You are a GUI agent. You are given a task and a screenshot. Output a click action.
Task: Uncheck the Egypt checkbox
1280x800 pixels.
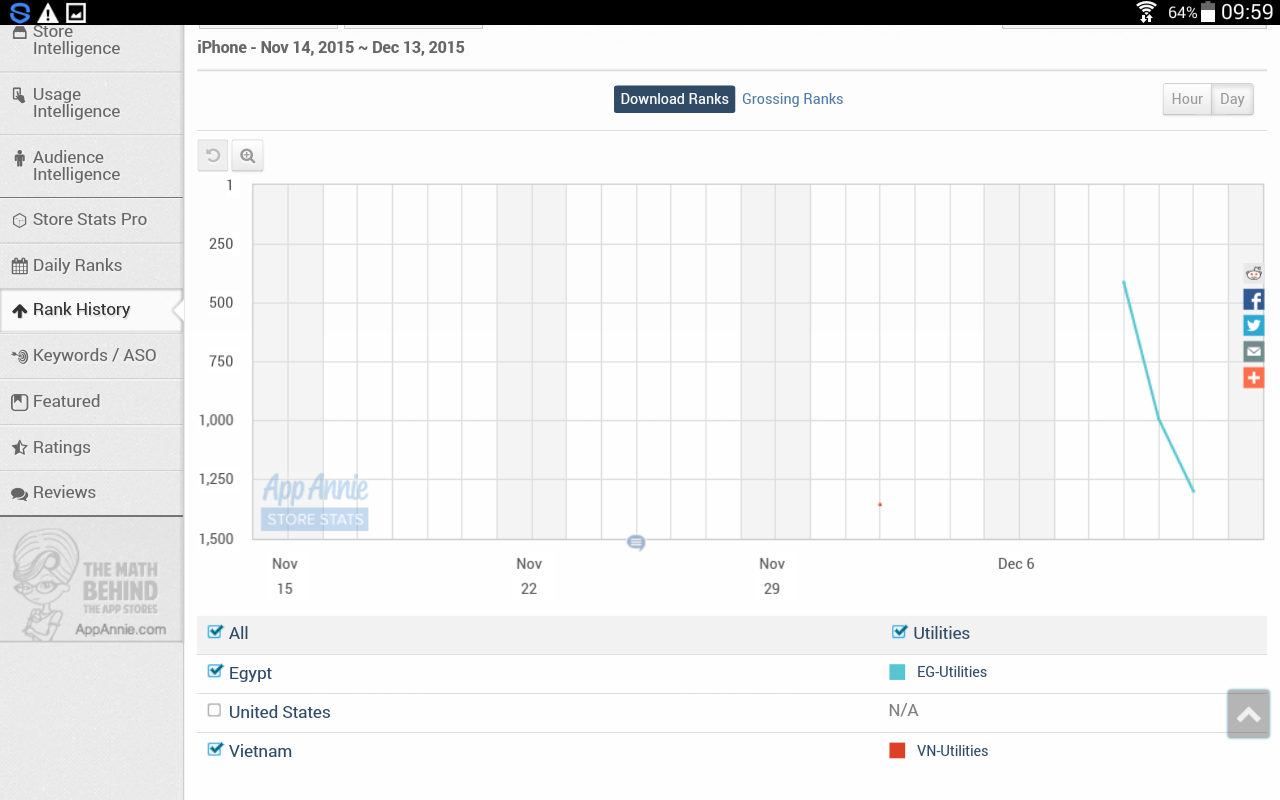[x=214, y=671]
